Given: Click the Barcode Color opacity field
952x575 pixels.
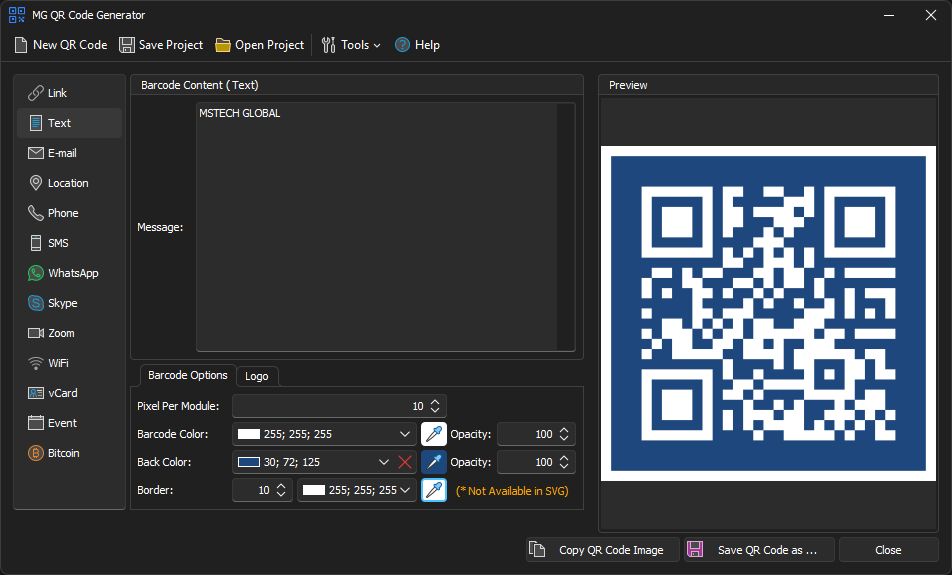Looking at the screenshot, I should (536, 434).
